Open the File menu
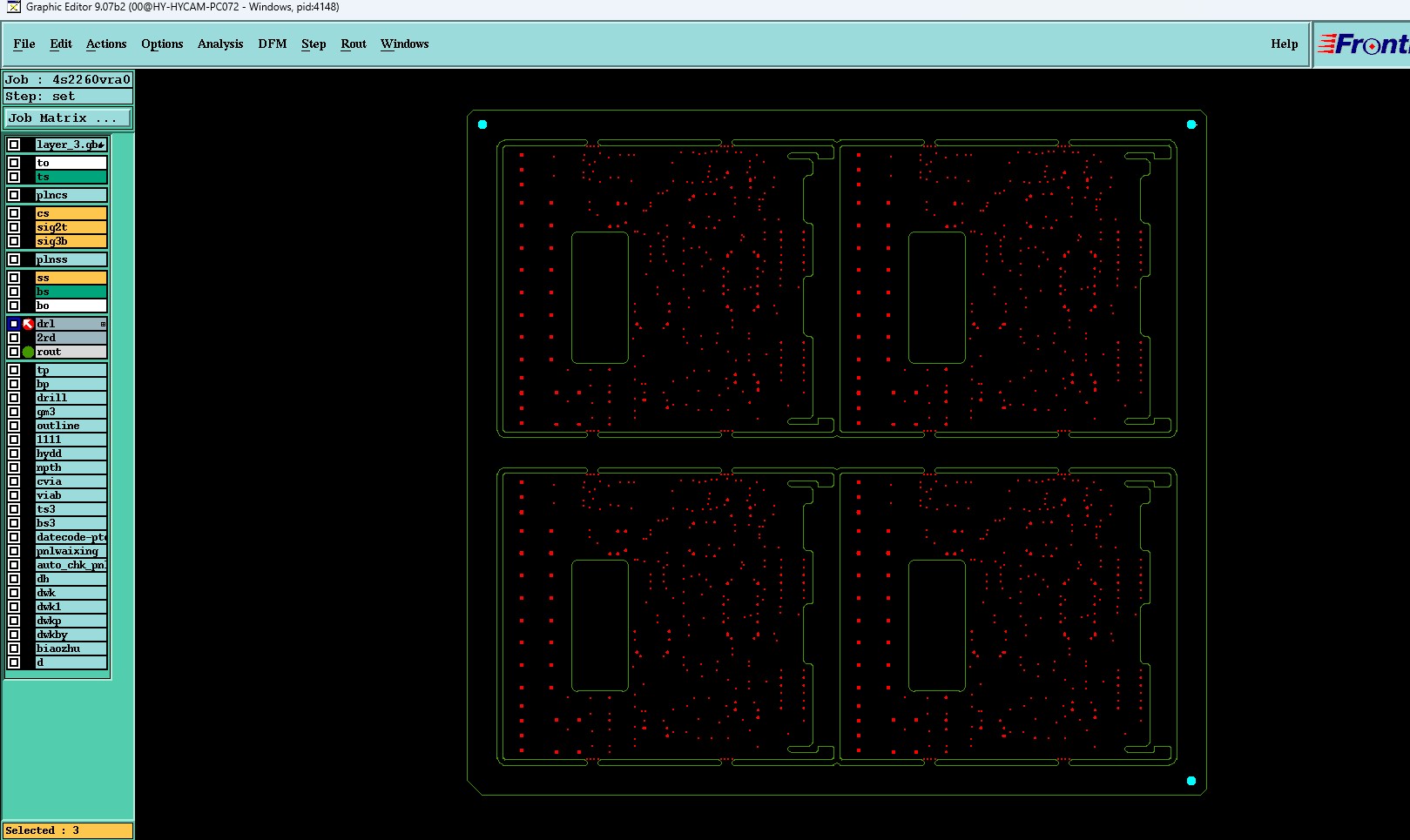Image resolution: width=1410 pixels, height=840 pixels. coord(24,44)
